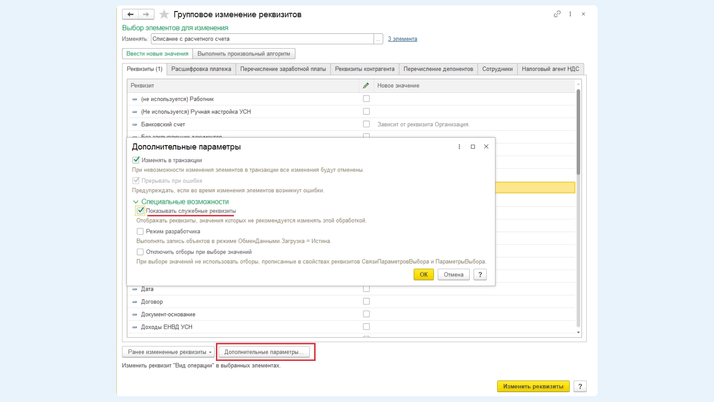This screenshot has height=402, width=714.
Task: Uncheck 'Изменять в транзакции' checkbox
Action: [136, 160]
